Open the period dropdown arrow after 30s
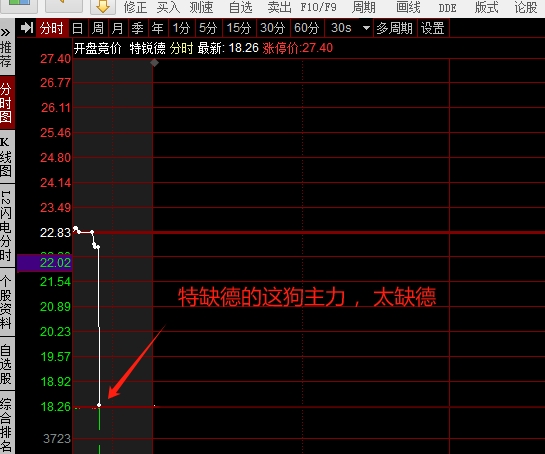 [x=366, y=28]
